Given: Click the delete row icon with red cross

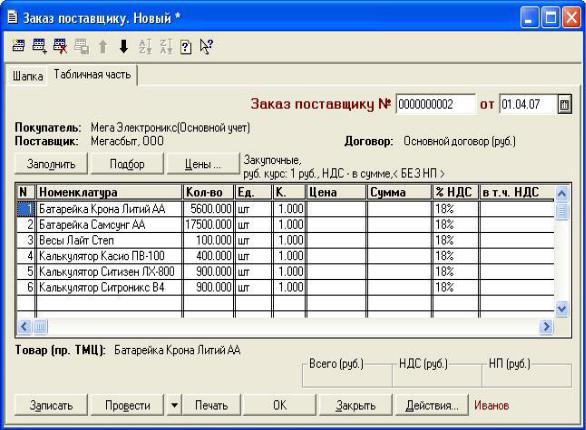Looking at the screenshot, I should click(60, 46).
